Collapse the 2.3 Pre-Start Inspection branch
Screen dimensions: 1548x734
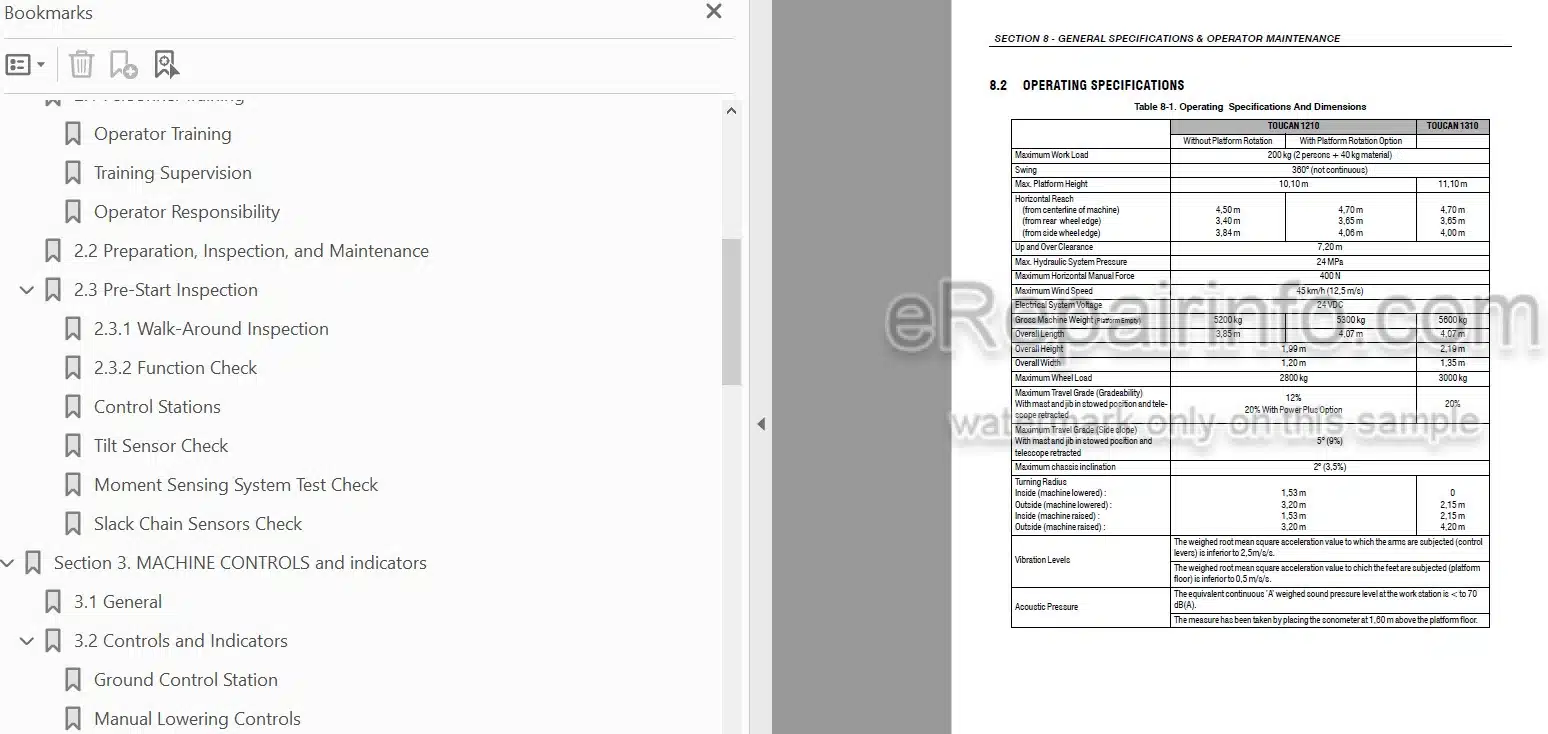click(x=27, y=290)
